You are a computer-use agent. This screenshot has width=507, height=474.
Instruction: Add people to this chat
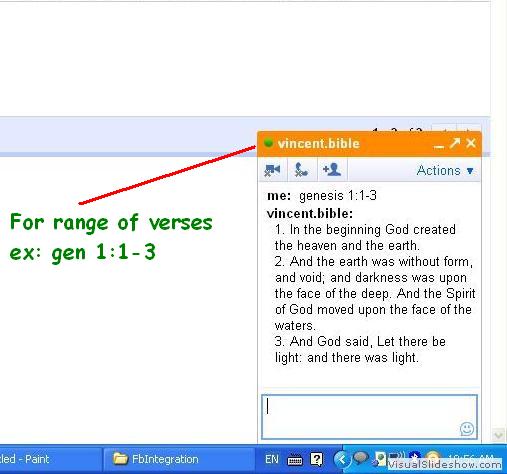pyautogui.click(x=332, y=170)
